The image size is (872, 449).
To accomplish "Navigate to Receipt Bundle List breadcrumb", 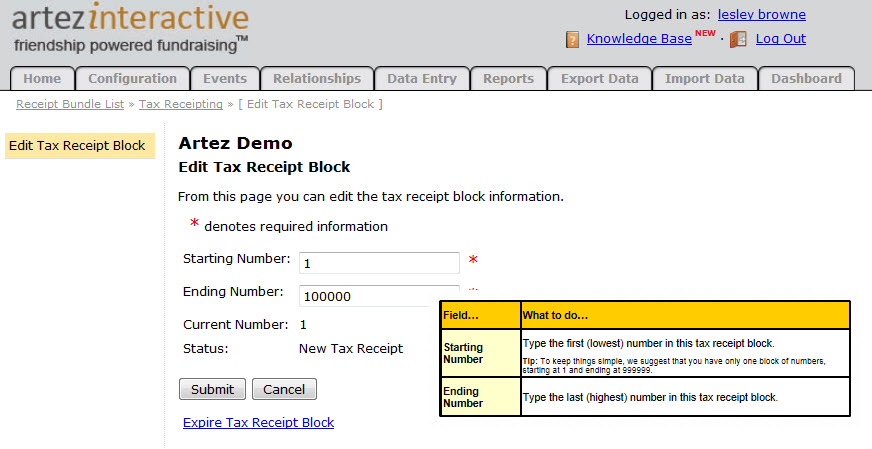I will click(70, 104).
